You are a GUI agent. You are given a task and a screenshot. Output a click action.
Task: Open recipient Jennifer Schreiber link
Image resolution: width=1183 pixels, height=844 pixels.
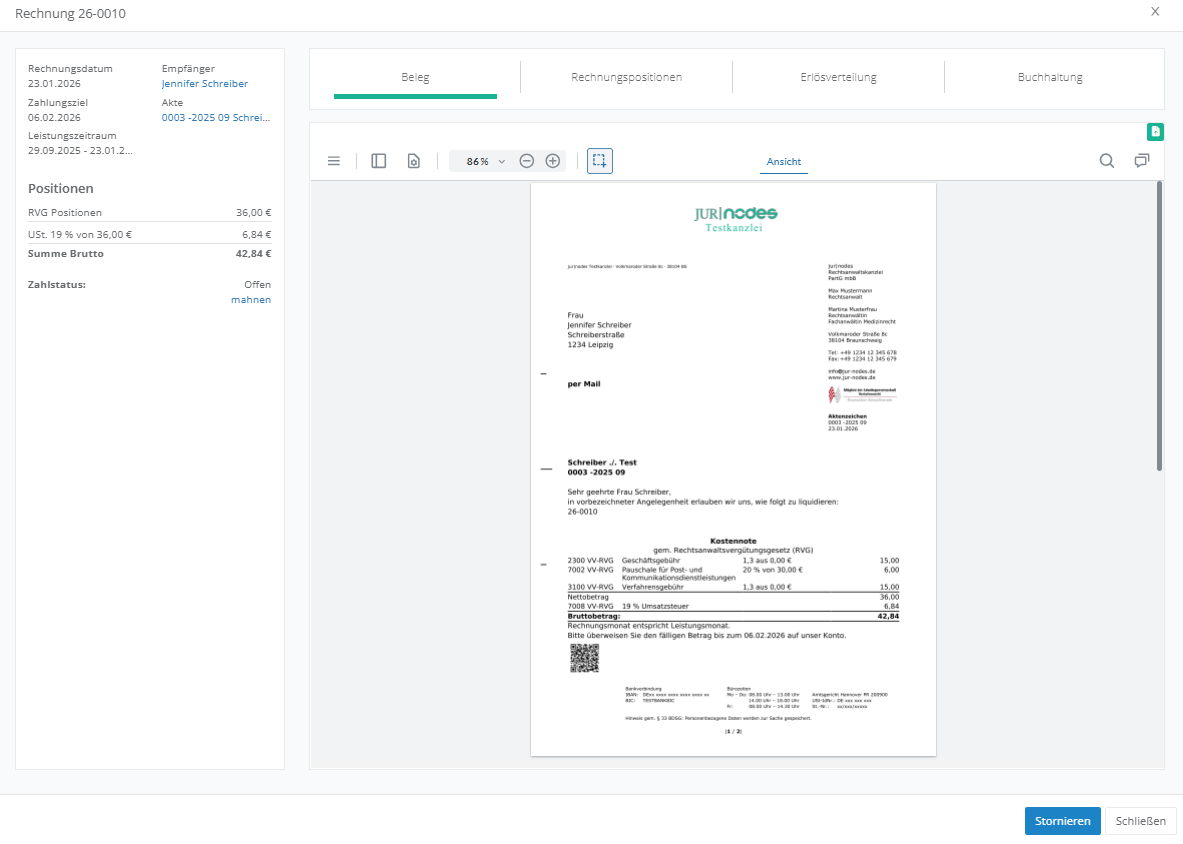click(205, 84)
